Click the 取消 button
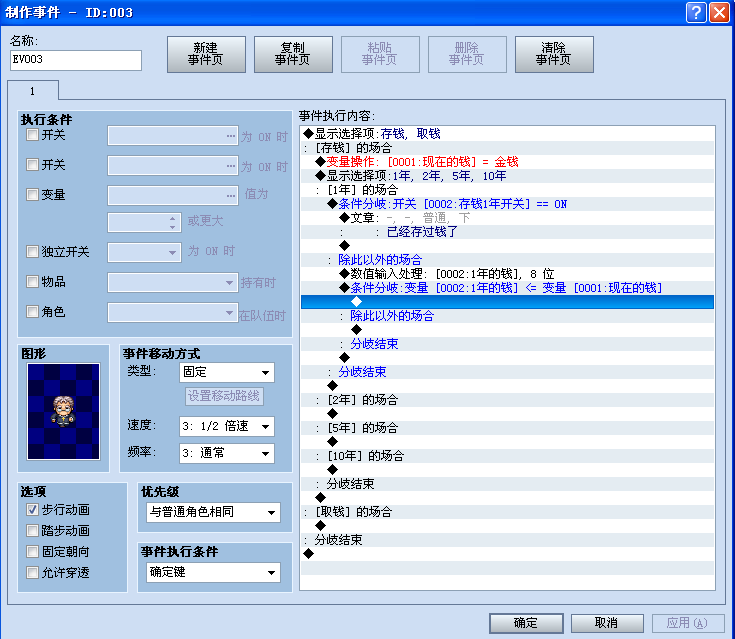Image resolution: width=735 pixels, height=639 pixels. coord(607,623)
